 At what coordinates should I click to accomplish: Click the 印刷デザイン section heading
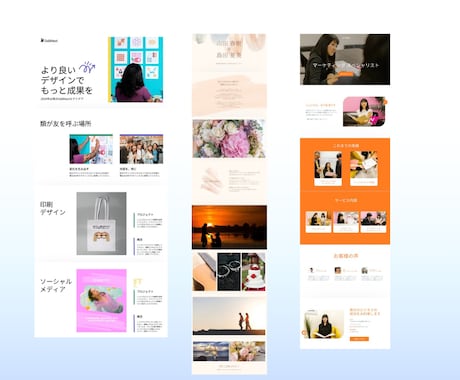point(53,208)
